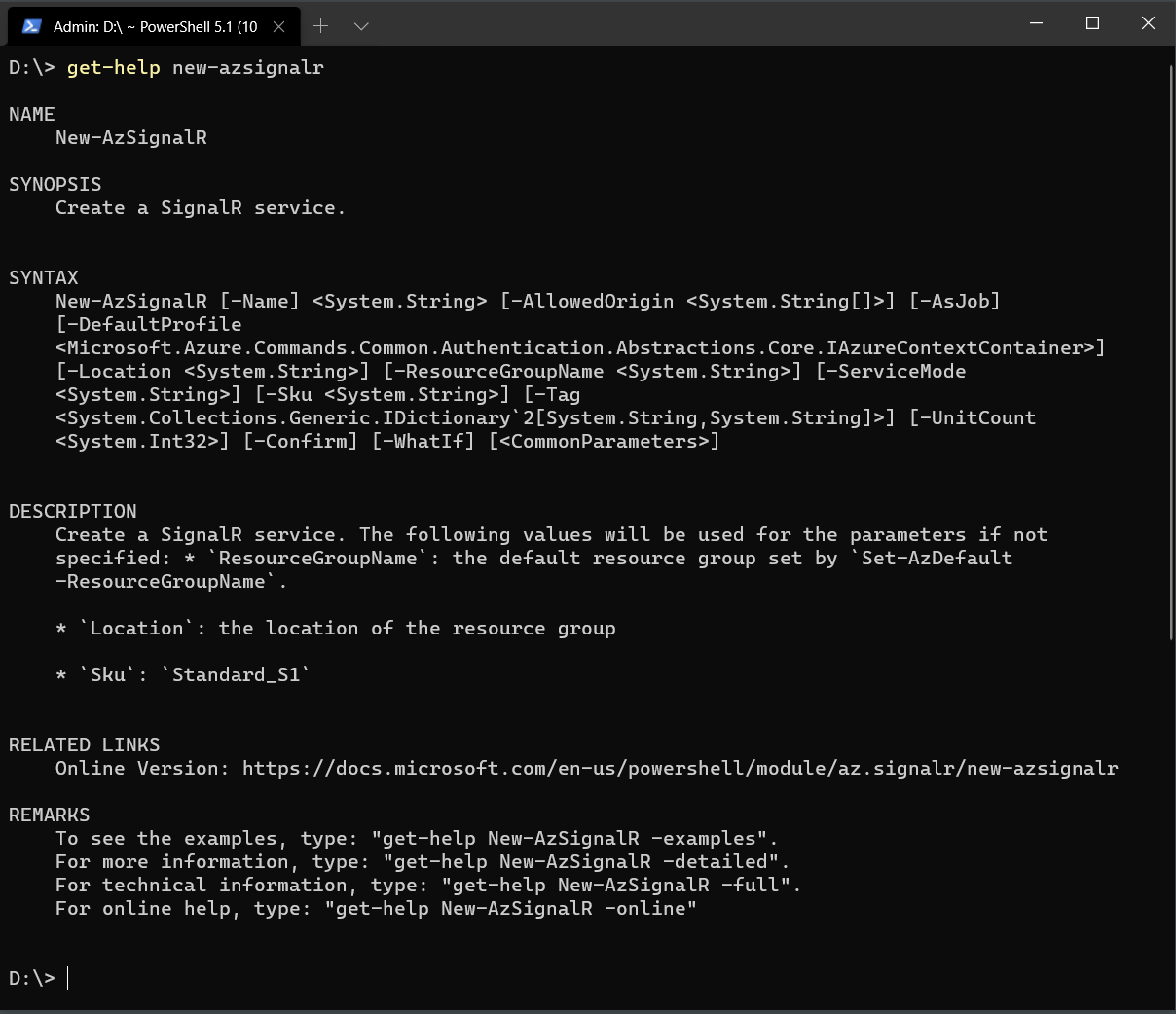Click the SYNTAX heading

(44, 277)
